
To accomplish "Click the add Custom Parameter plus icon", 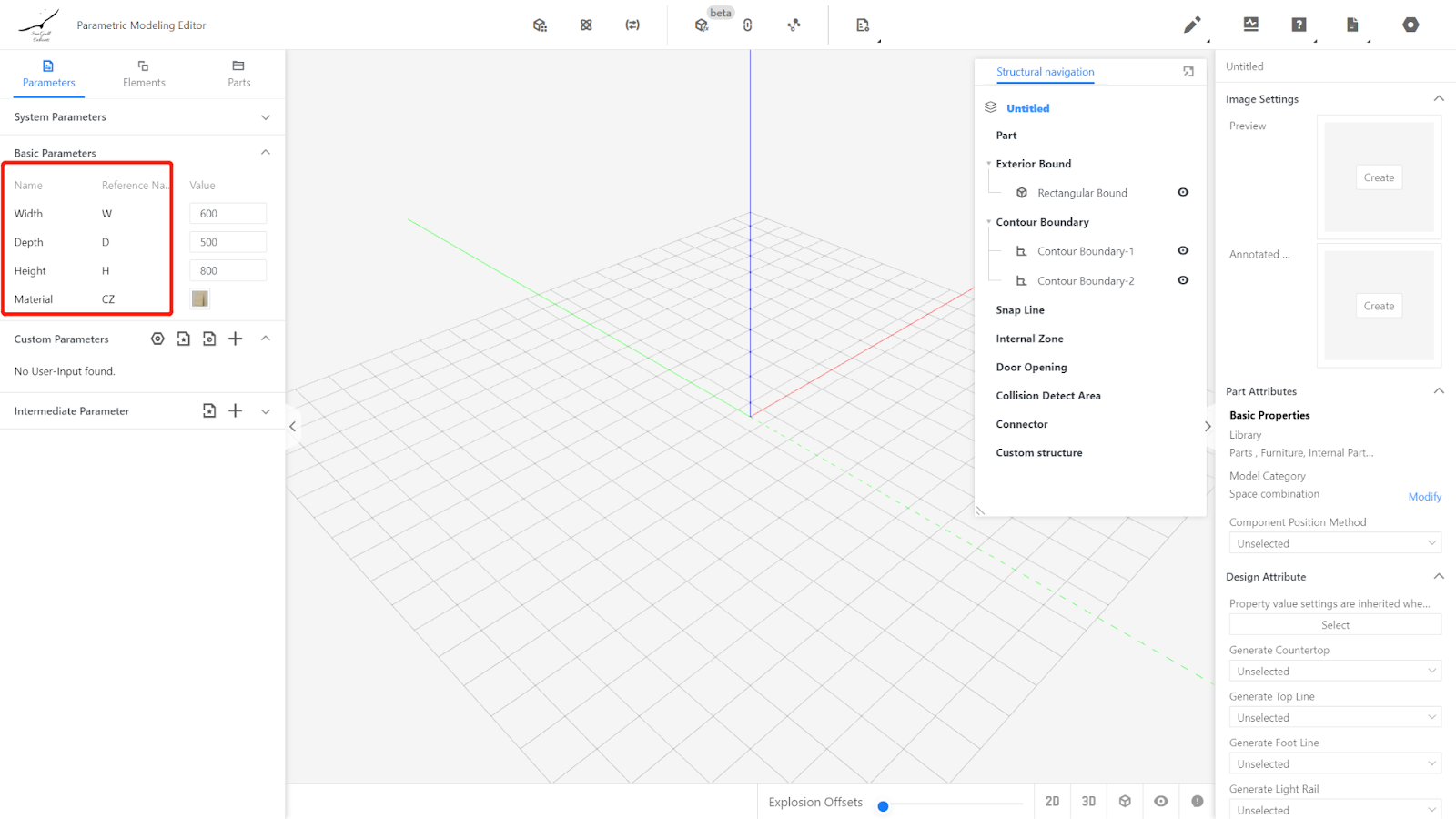I will [x=235, y=339].
